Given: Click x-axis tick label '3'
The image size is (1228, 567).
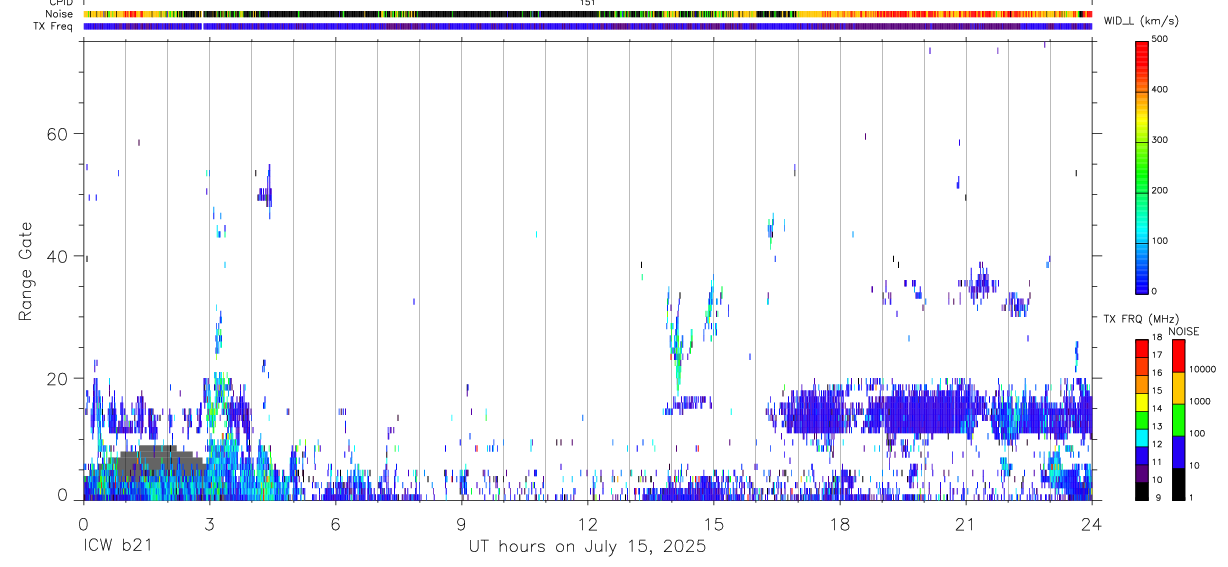Looking at the screenshot, I should pyautogui.click(x=209, y=524).
